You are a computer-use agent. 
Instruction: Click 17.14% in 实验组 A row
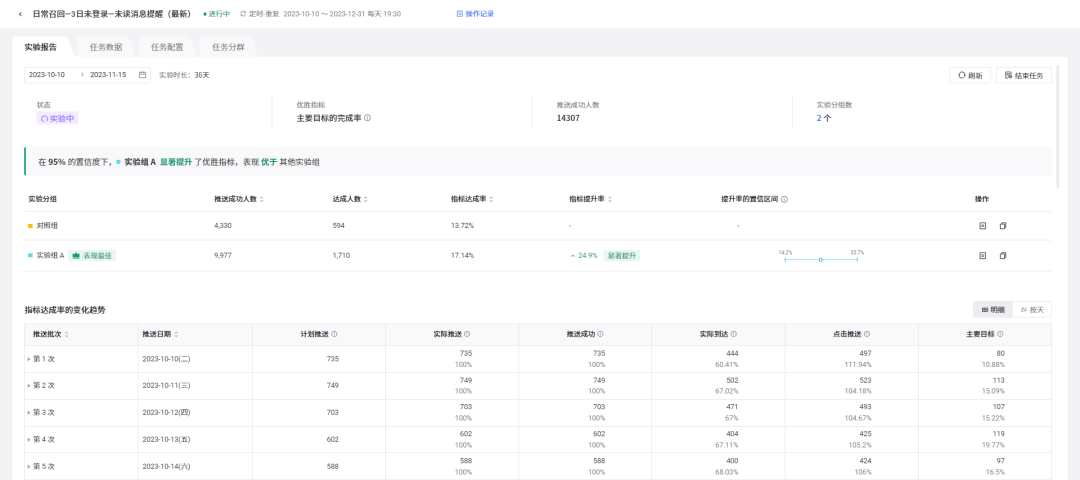[462, 255]
